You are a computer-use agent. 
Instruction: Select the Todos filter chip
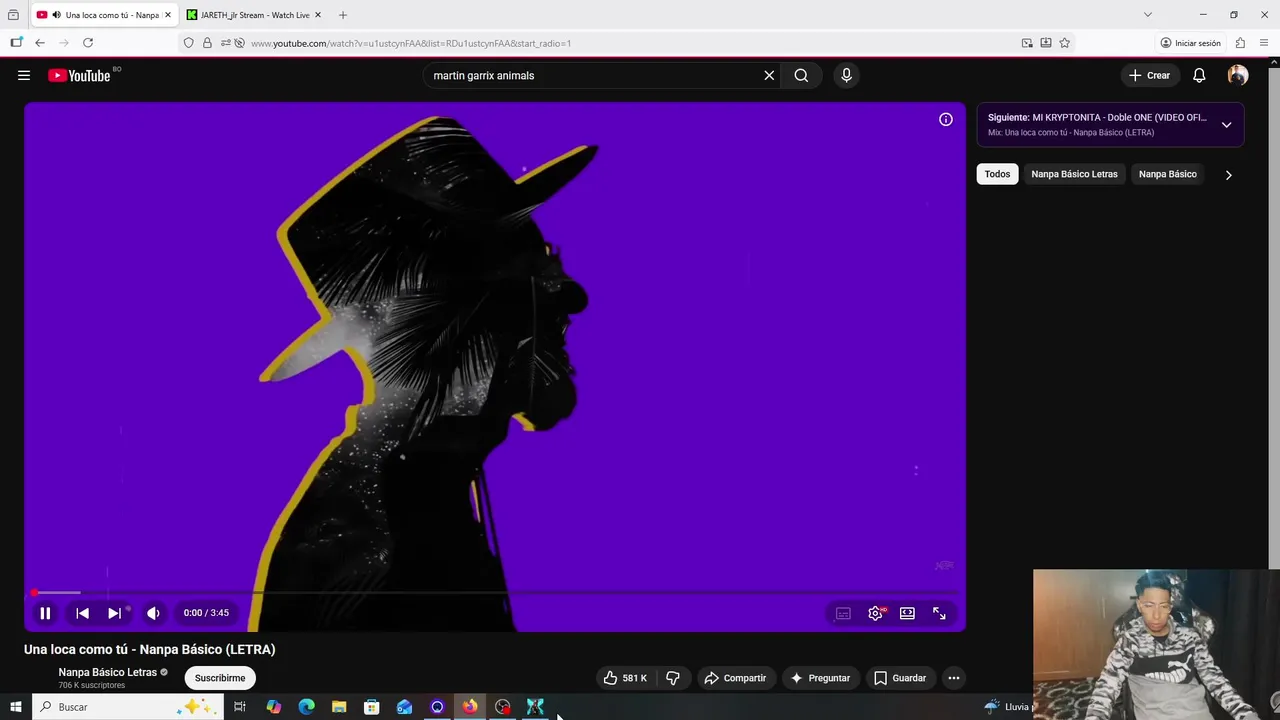click(997, 174)
